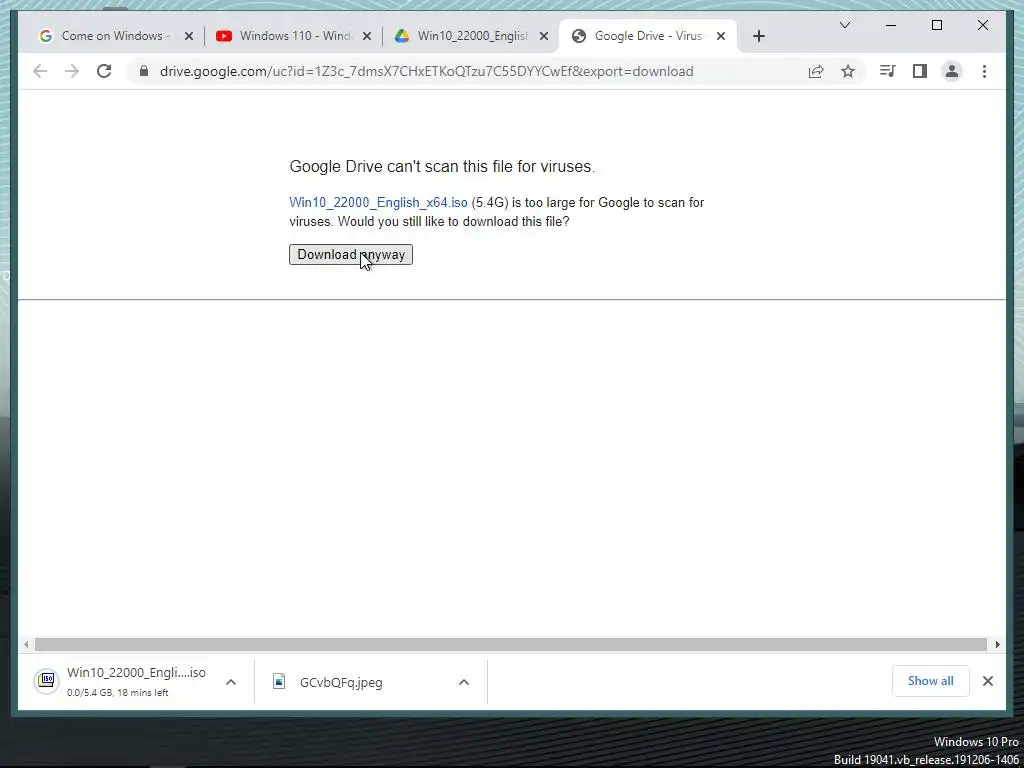
Task: Click the scrollbar right arrow
Action: [x=997, y=645]
